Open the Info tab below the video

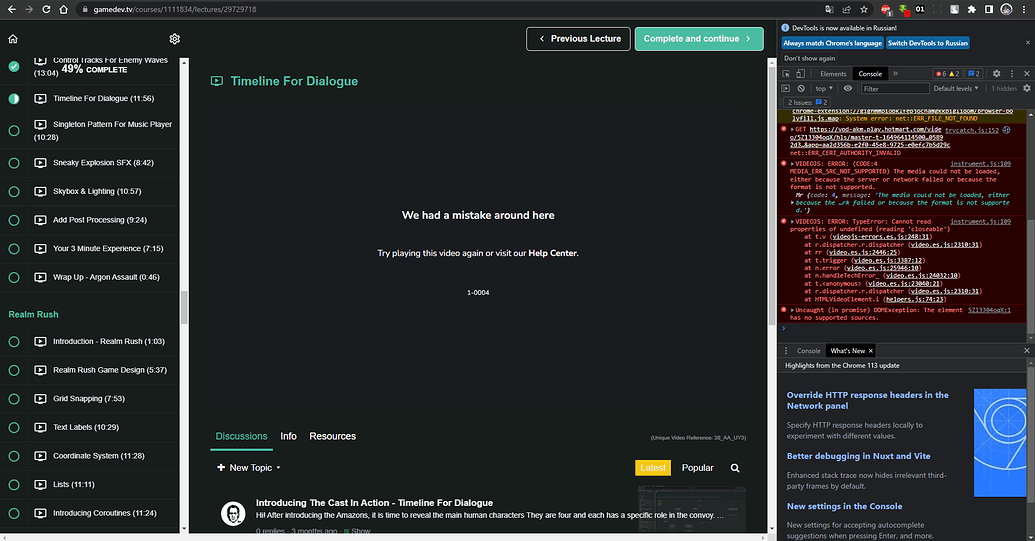click(288, 436)
